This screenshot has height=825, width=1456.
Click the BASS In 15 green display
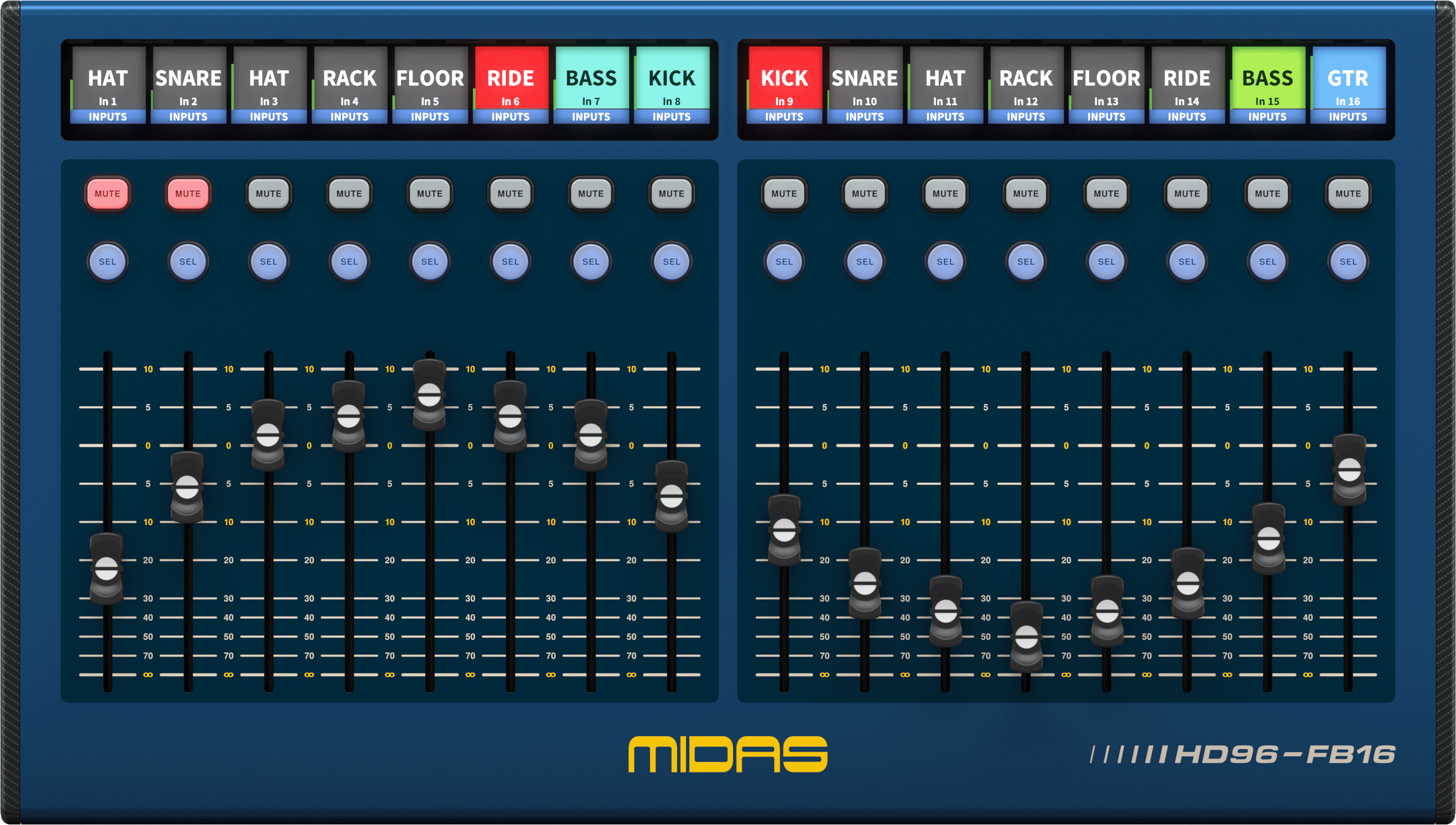click(1268, 84)
